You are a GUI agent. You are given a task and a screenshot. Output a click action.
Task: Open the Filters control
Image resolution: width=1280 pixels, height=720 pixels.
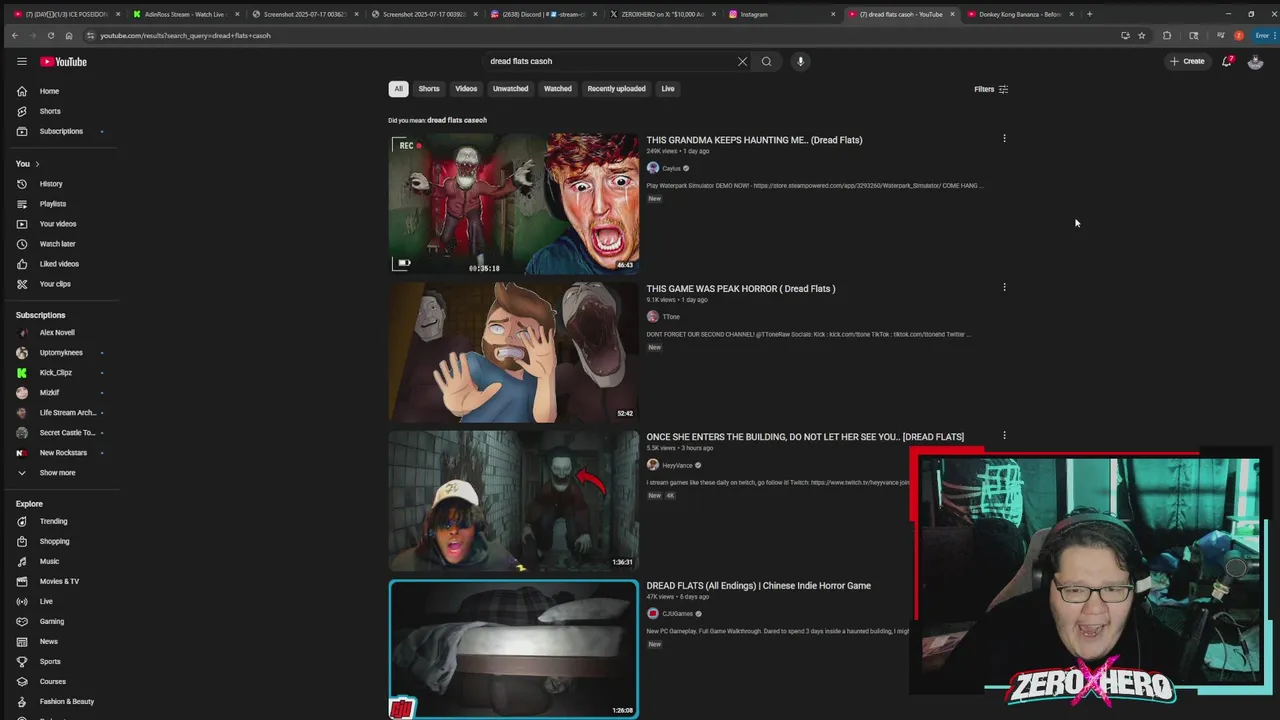[991, 89]
